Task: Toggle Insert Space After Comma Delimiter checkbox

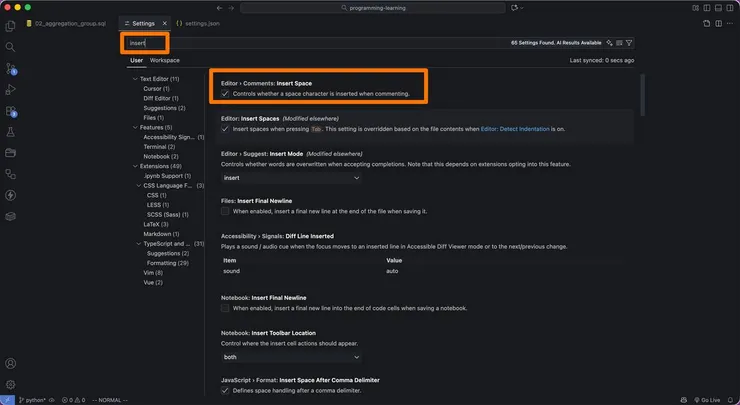Action: [x=225, y=390]
